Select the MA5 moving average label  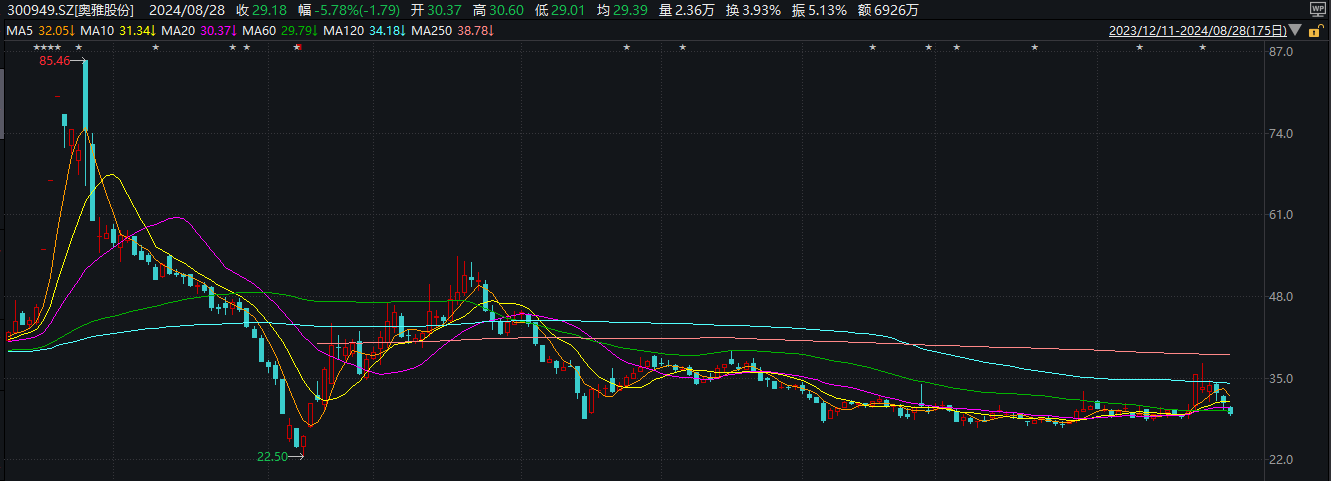click(19, 31)
